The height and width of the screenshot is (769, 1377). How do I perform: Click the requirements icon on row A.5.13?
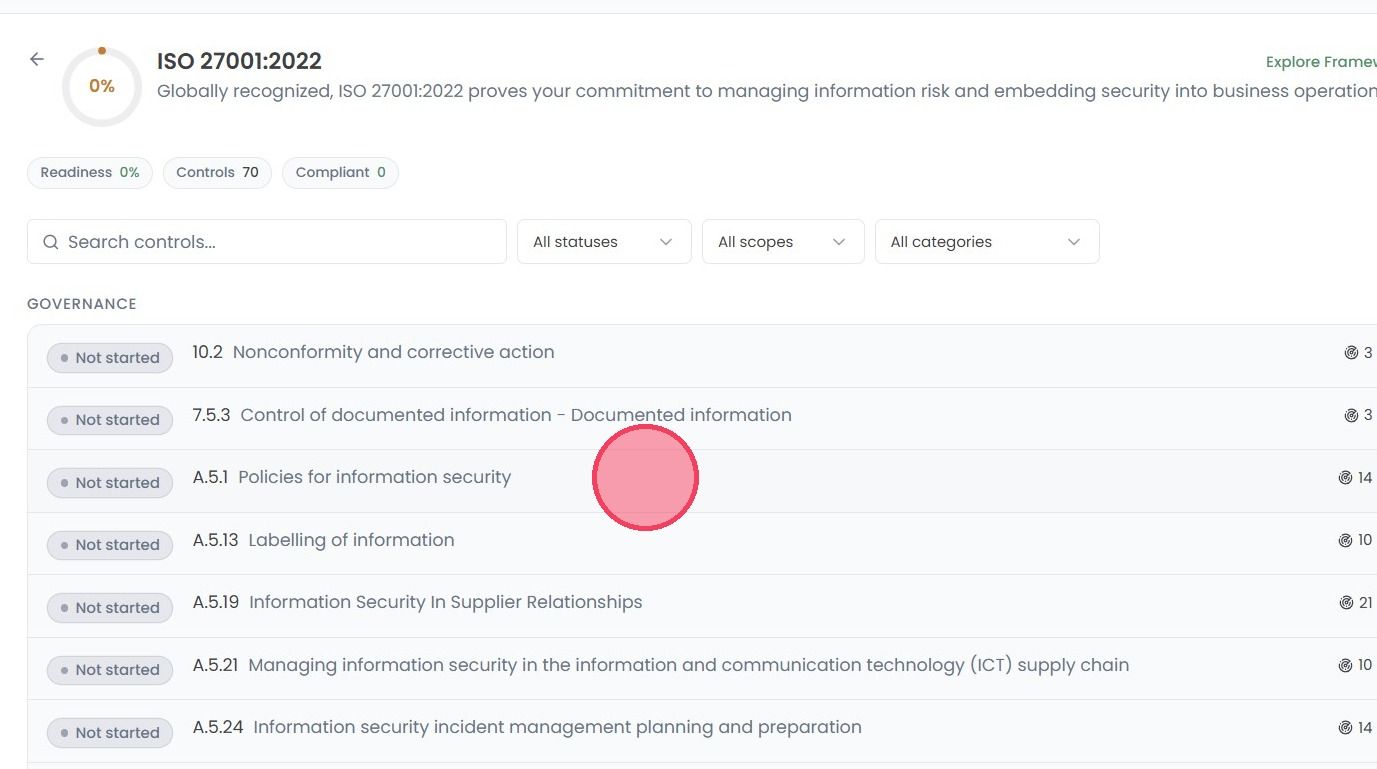pyautogui.click(x=1345, y=540)
